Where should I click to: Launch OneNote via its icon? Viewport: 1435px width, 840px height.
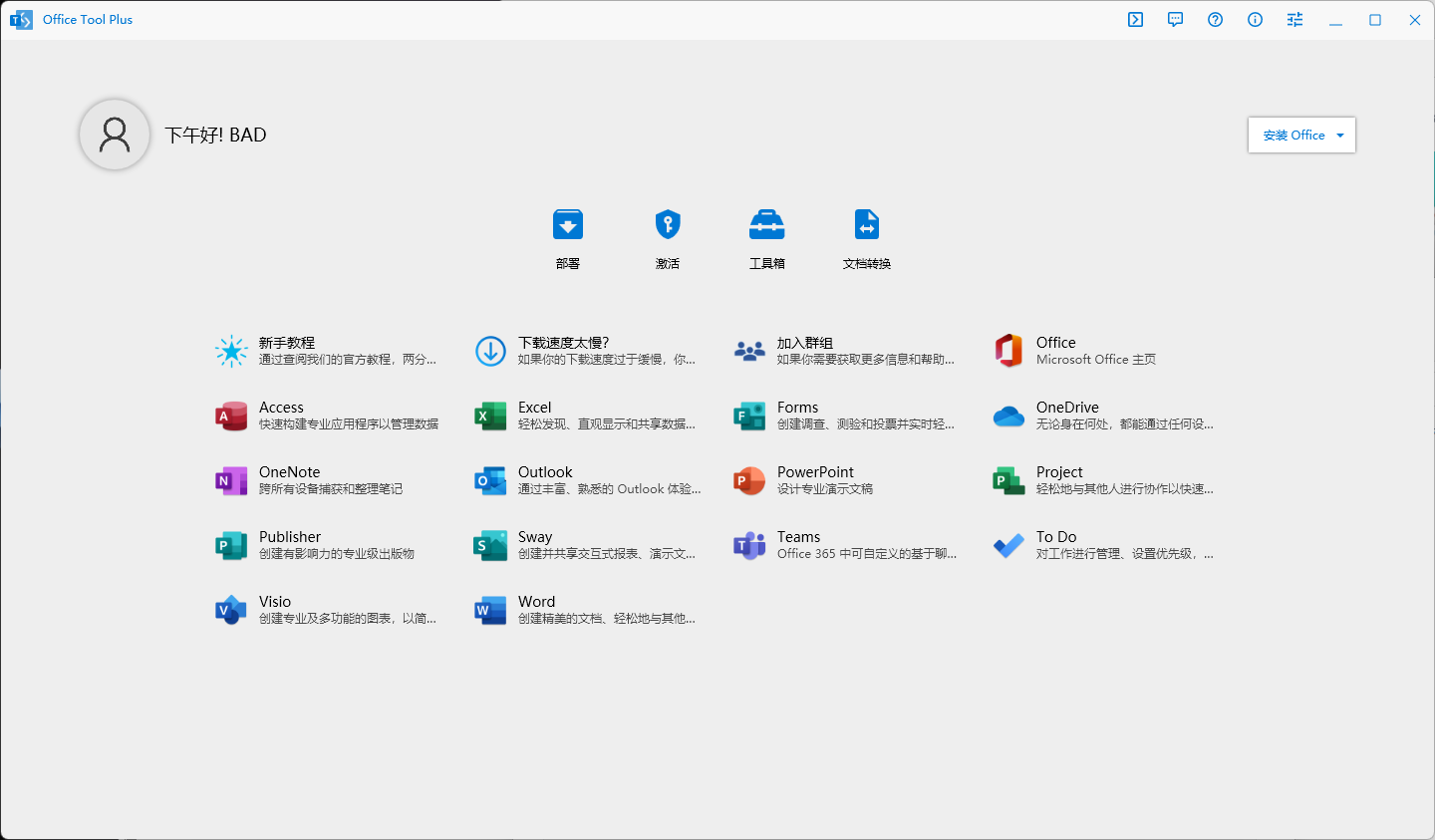[231, 480]
